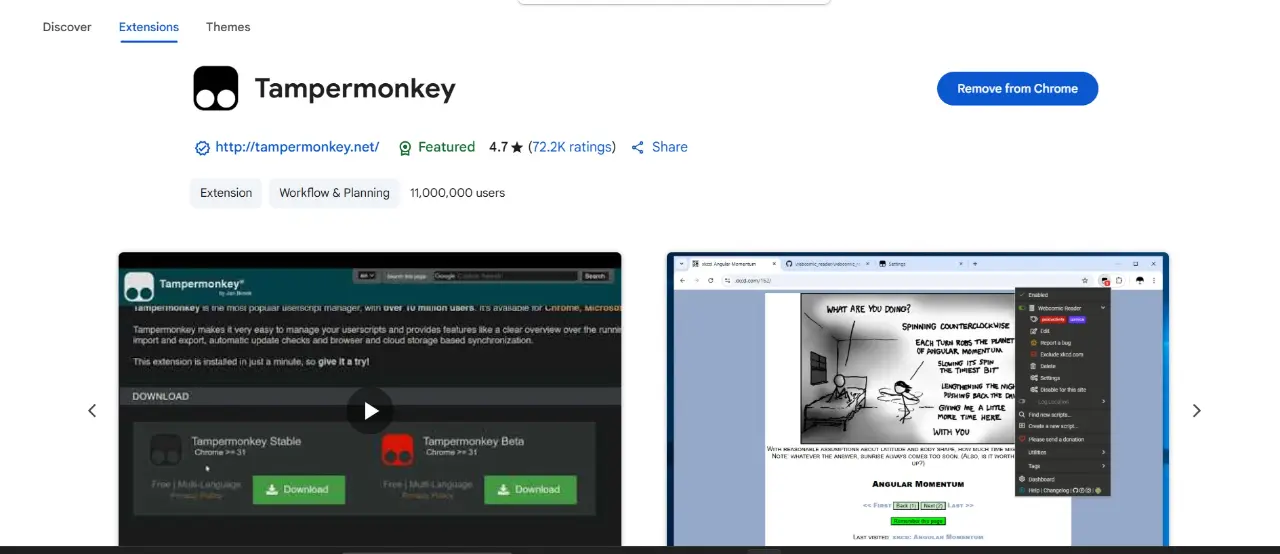Open the 72.2K ratings link
The image size is (1280, 554).
click(572, 147)
